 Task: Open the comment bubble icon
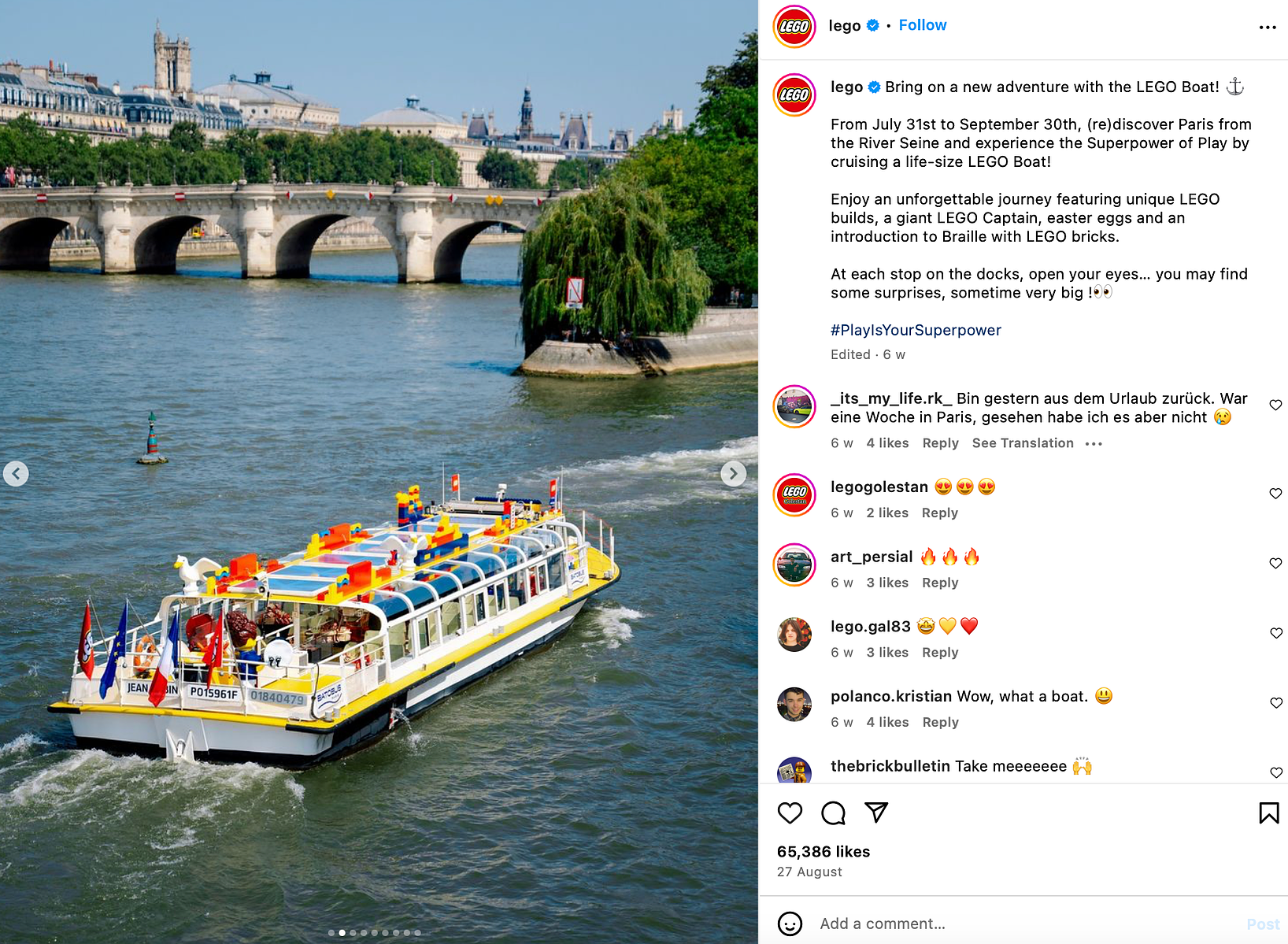pos(833,813)
